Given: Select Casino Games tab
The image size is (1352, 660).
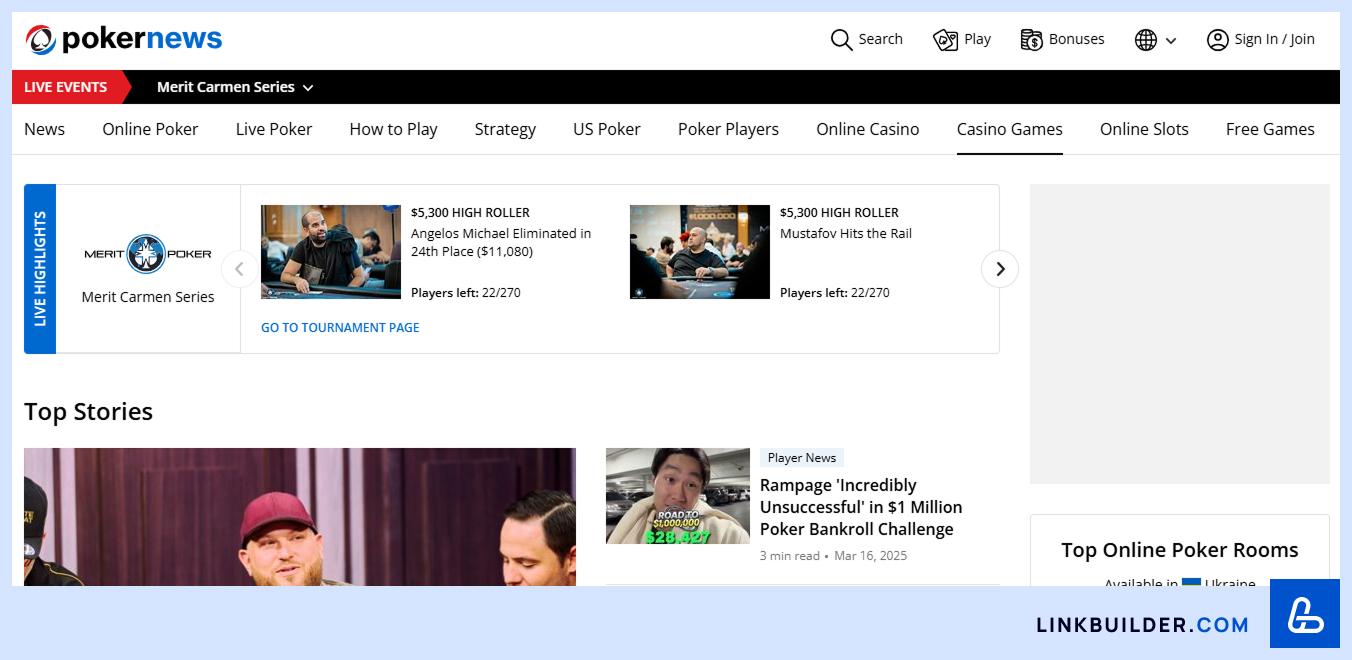Looking at the screenshot, I should pos(1010,129).
